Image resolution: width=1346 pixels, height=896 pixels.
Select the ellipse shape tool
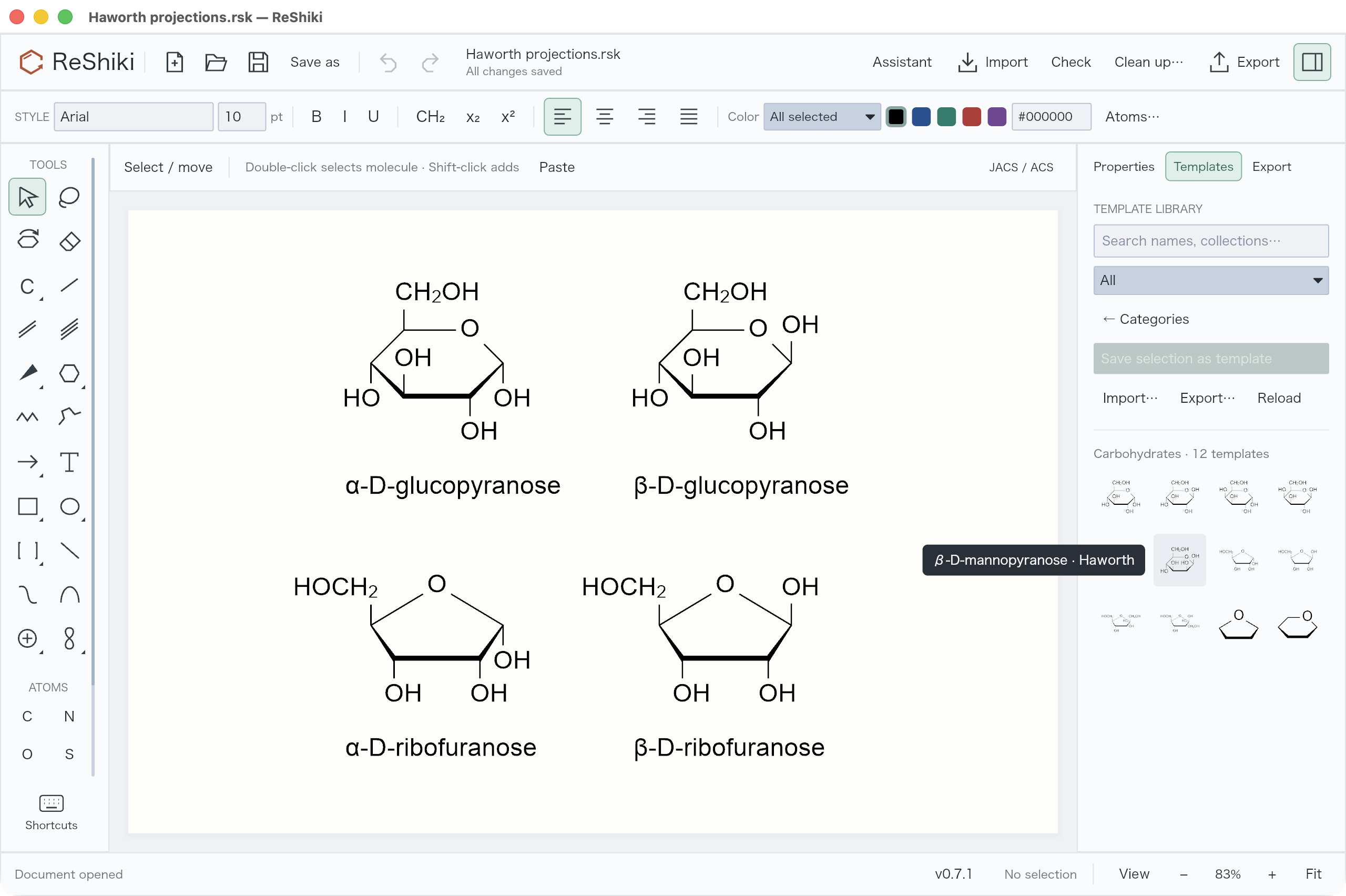coord(69,506)
